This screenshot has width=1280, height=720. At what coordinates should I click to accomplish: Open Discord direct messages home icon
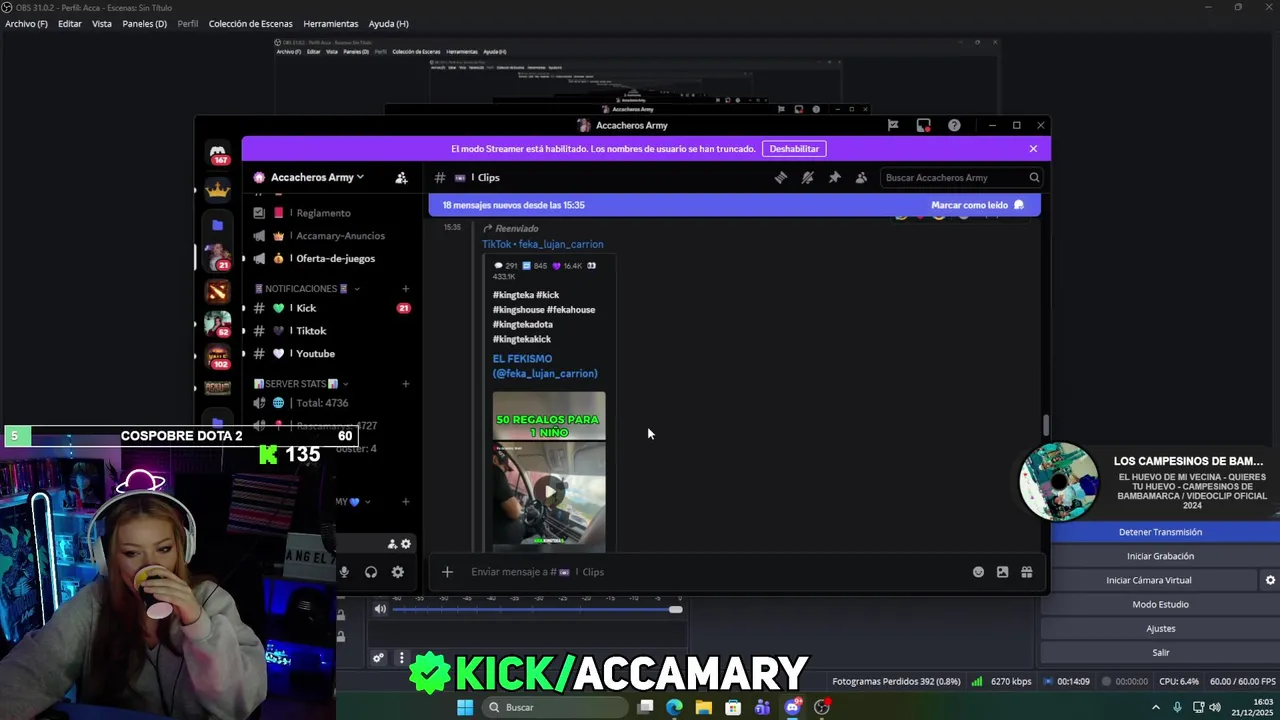[218, 153]
